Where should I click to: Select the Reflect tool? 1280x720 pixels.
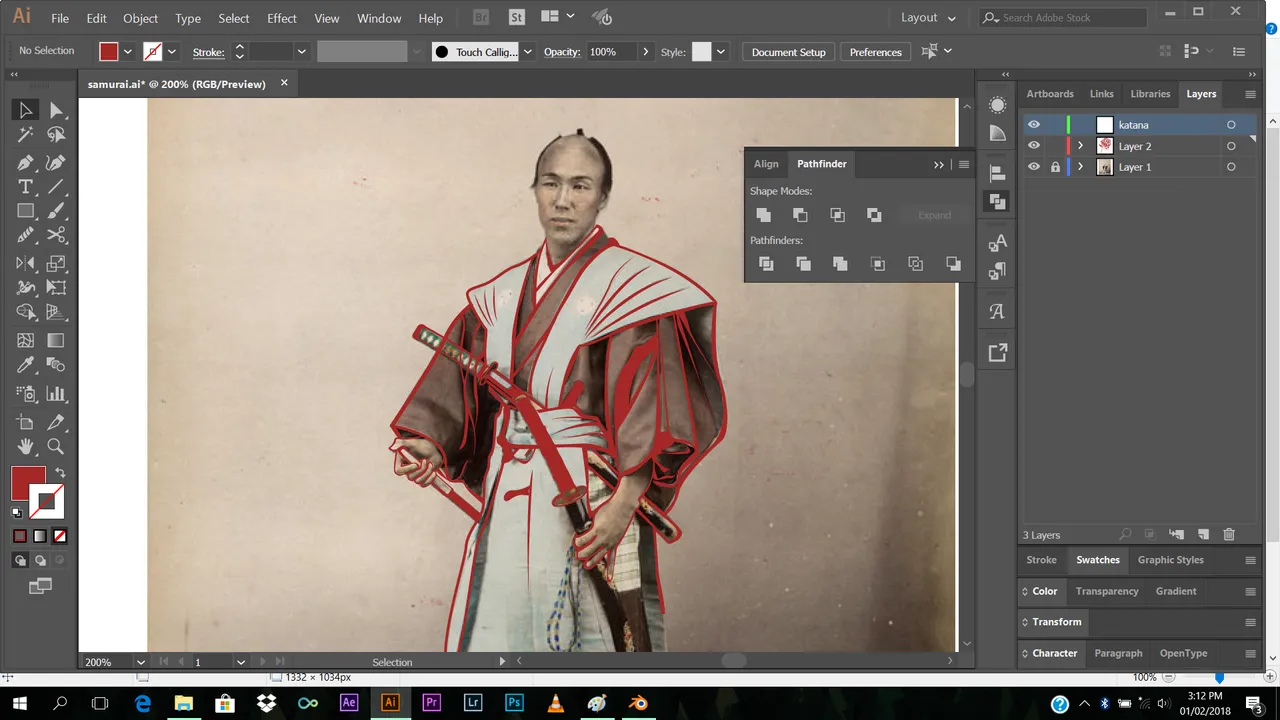tap(26, 264)
